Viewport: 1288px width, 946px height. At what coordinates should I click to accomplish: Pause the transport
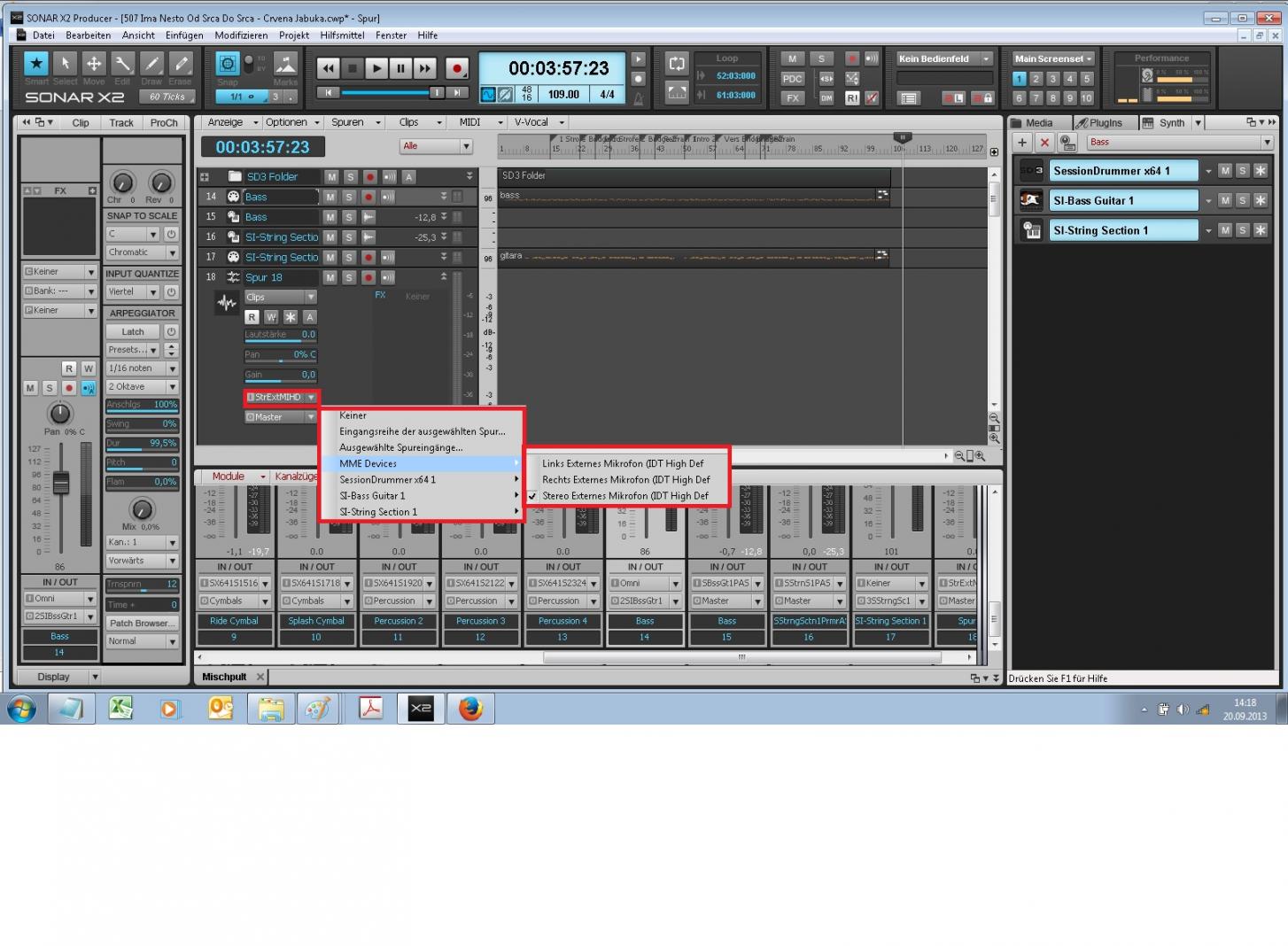tap(400, 68)
